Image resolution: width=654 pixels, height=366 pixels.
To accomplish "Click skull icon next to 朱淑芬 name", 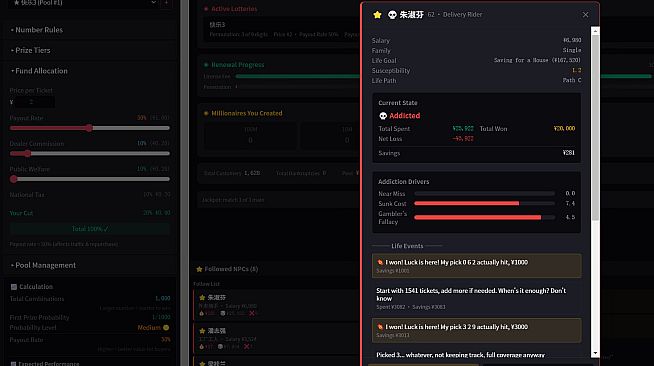I will click(392, 15).
